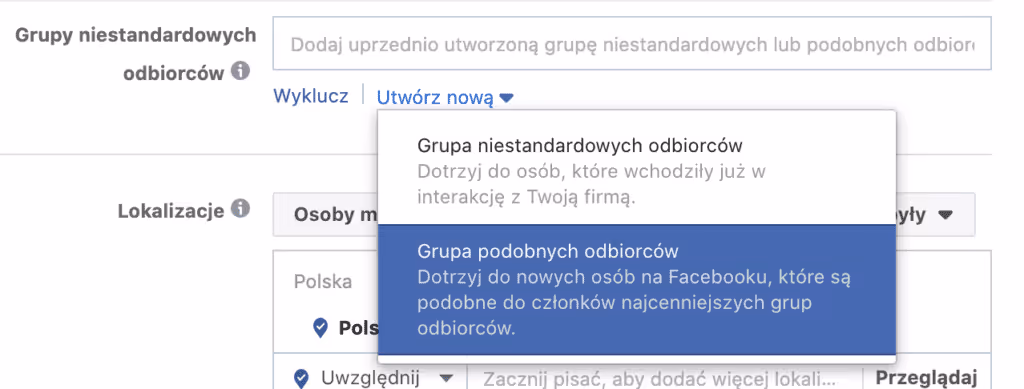The width and height of the screenshot is (1024, 389).
Task: Click location pin icon beside Pols country row
Action: tap(320, 328)
